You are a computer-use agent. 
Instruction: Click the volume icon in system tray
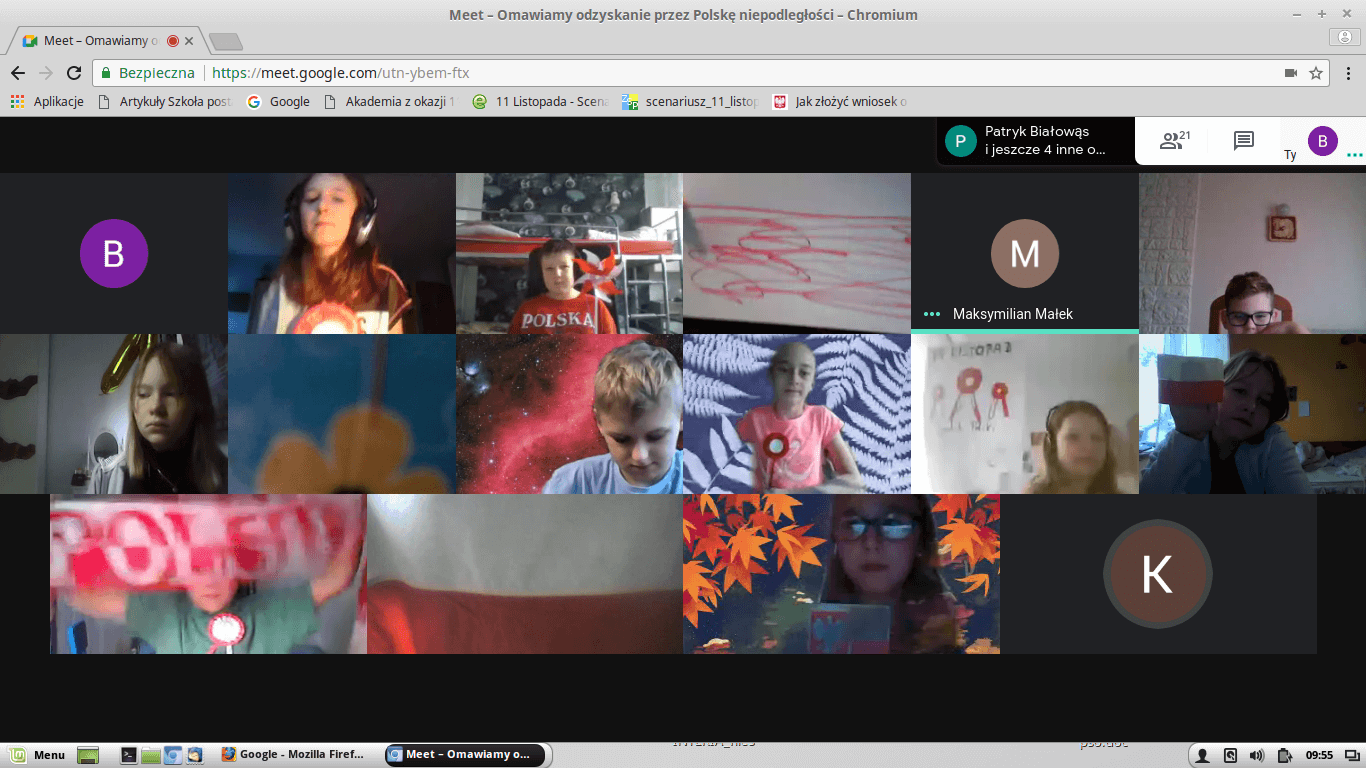click(1257, 755)
